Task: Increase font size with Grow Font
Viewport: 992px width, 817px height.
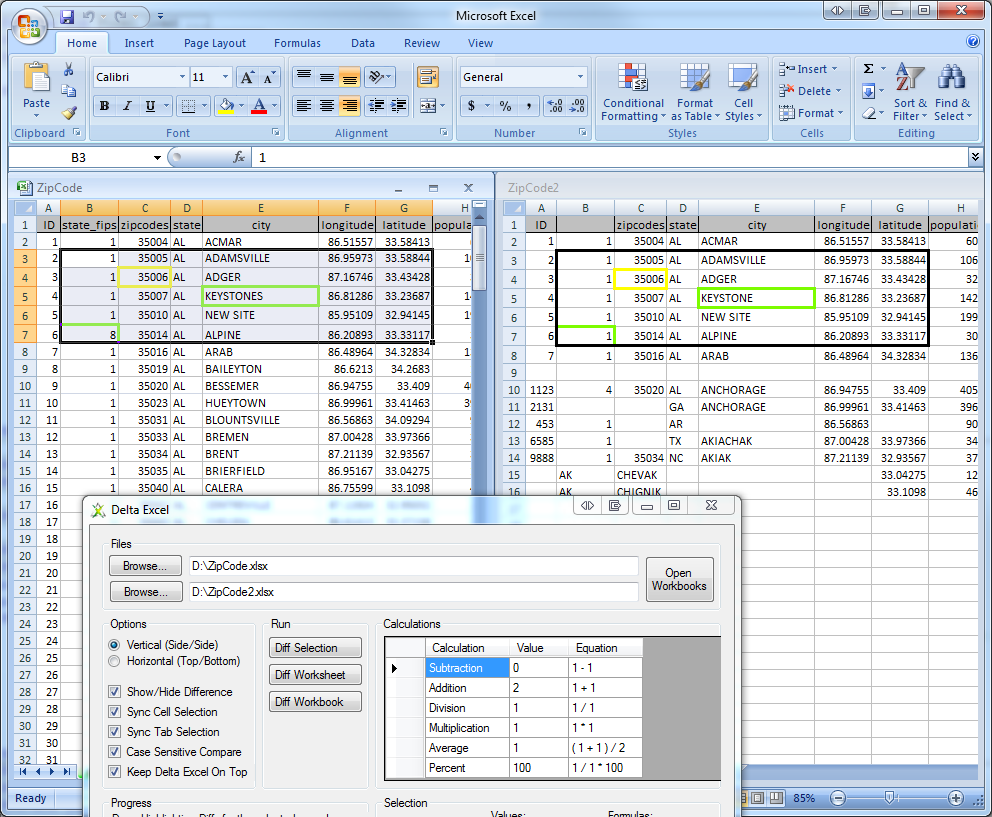Action: tap(247, 77)
